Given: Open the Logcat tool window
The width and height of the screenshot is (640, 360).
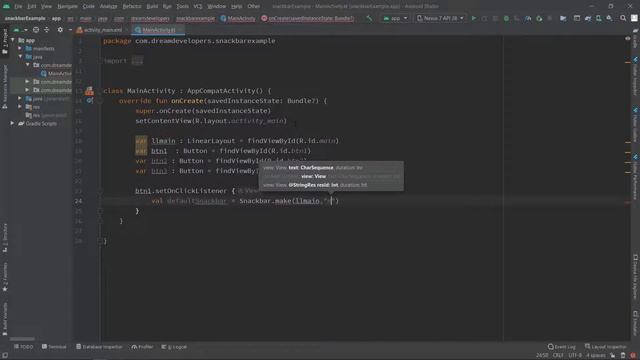Looking at the screenshot, I should (174, 347).
